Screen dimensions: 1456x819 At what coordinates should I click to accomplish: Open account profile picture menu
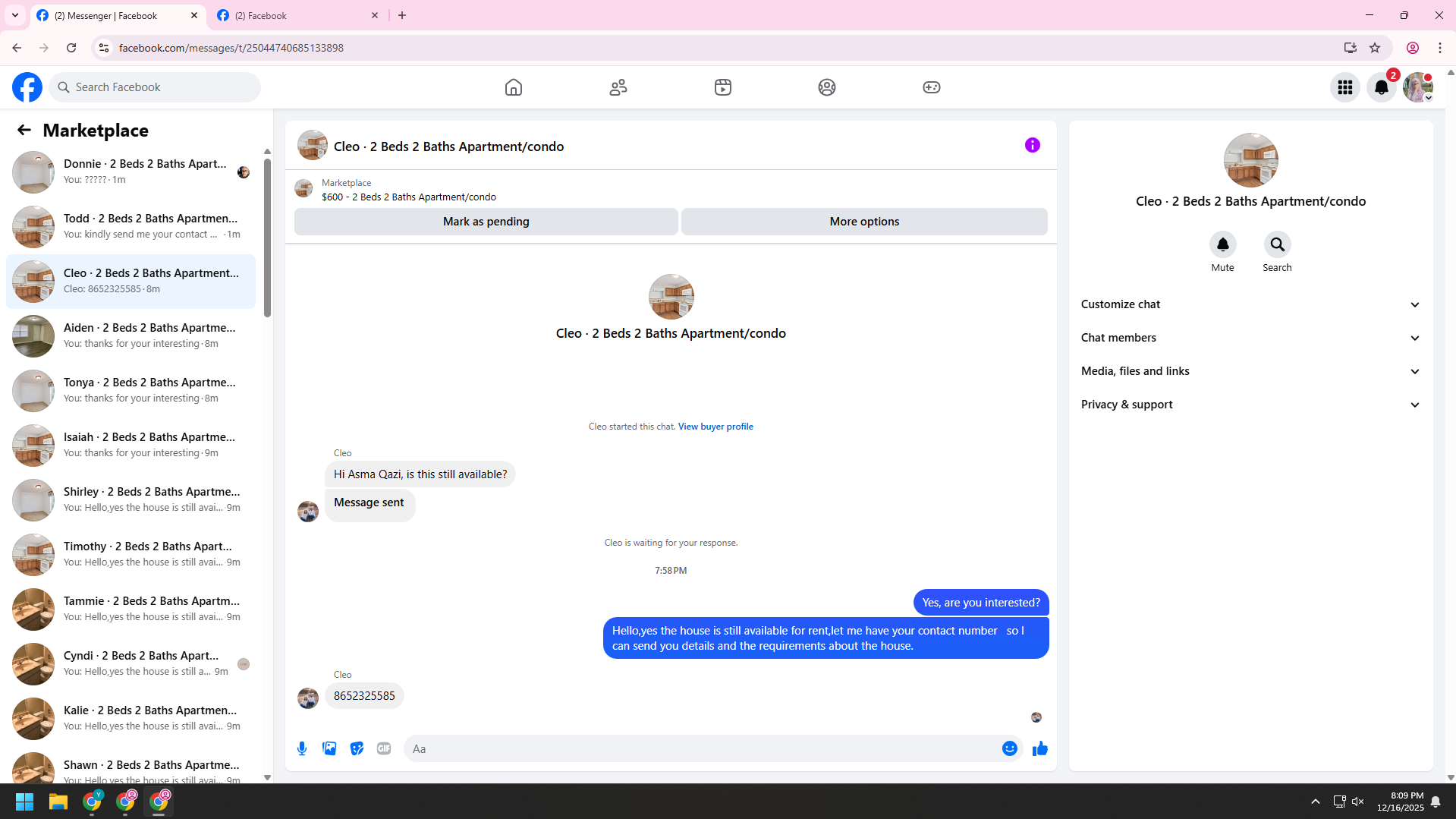(x=1418, y=87)
